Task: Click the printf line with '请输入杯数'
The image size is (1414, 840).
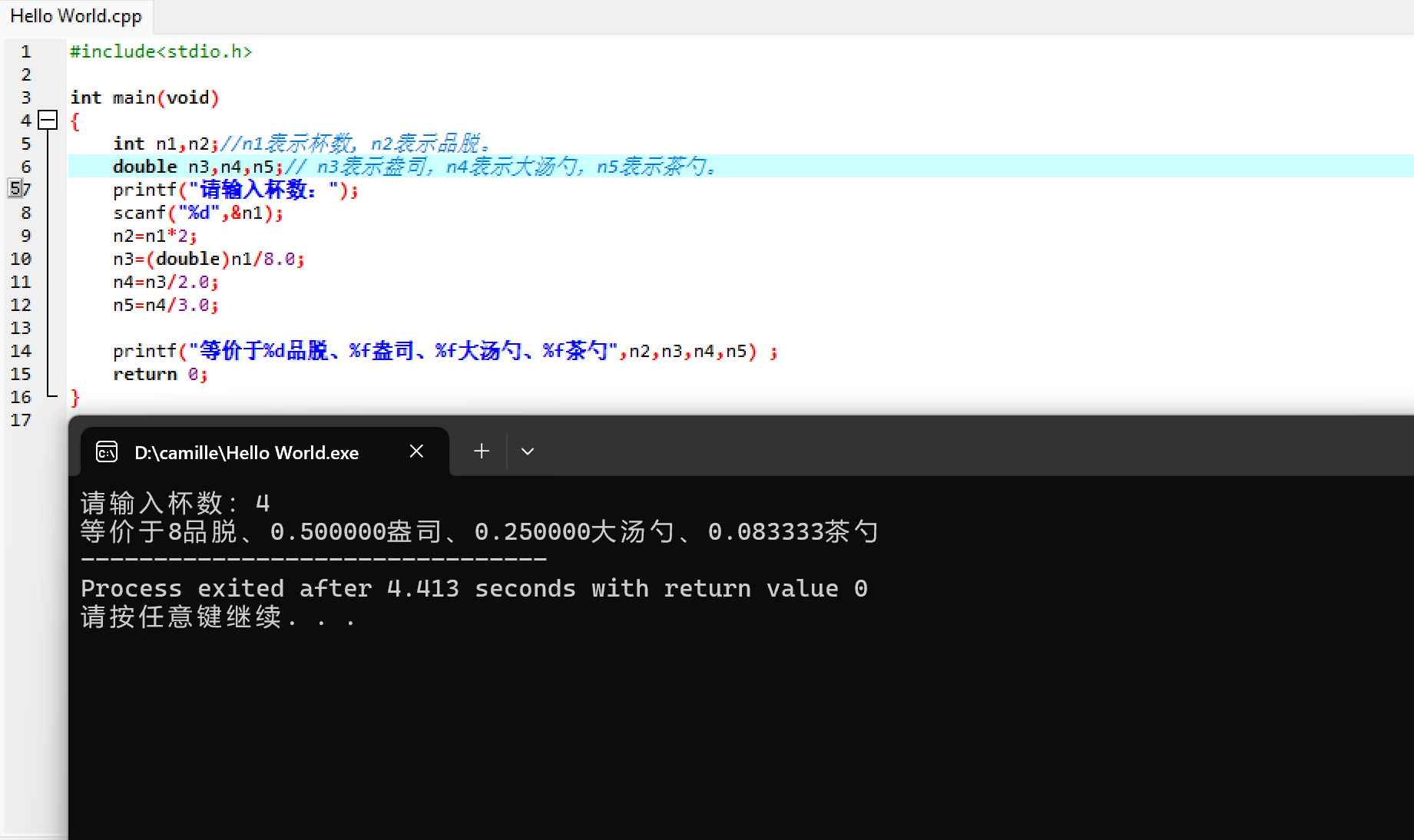Action: 236,190
